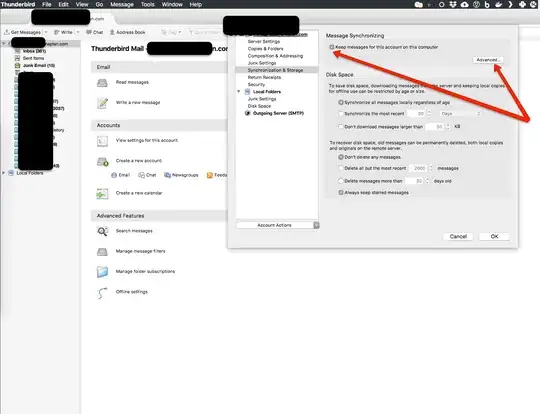Open the Write button dropdown arrow
Viewport: 540px width, 414px height.
[78, 32]
